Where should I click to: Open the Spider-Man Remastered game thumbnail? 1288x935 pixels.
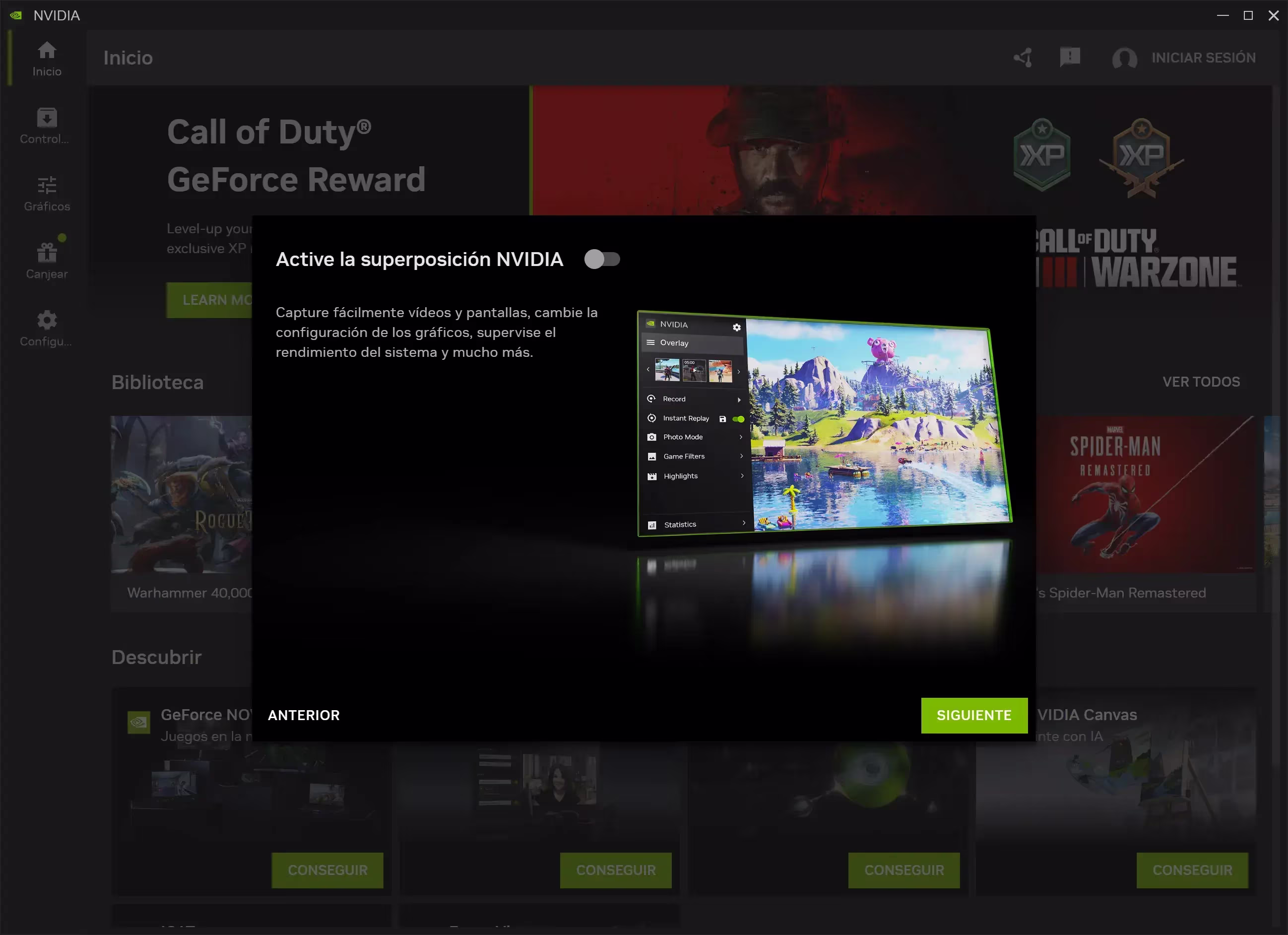(x=1146, y=494)
